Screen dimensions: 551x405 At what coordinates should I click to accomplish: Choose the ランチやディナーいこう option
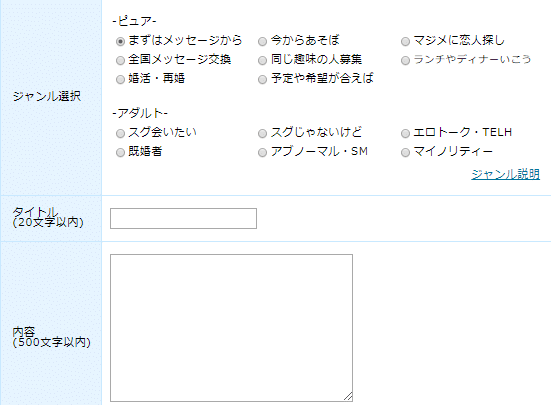pos(405,60)
